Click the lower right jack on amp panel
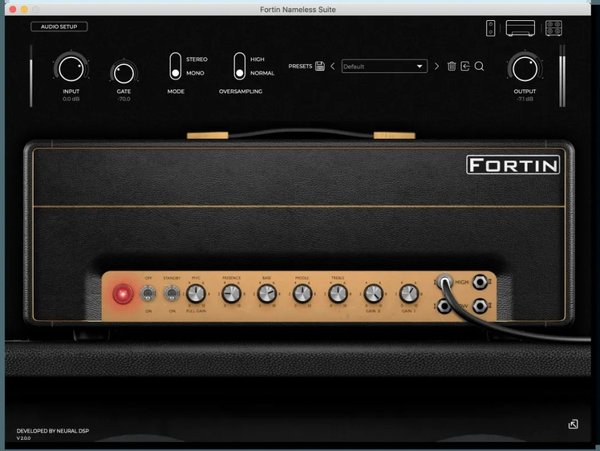Image resolution: width=600 pixels, height=451 pixels. point(480,306)
